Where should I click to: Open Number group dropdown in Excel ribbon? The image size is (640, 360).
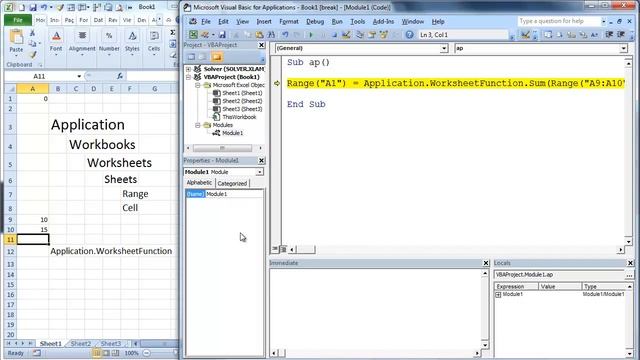point(109,42)
